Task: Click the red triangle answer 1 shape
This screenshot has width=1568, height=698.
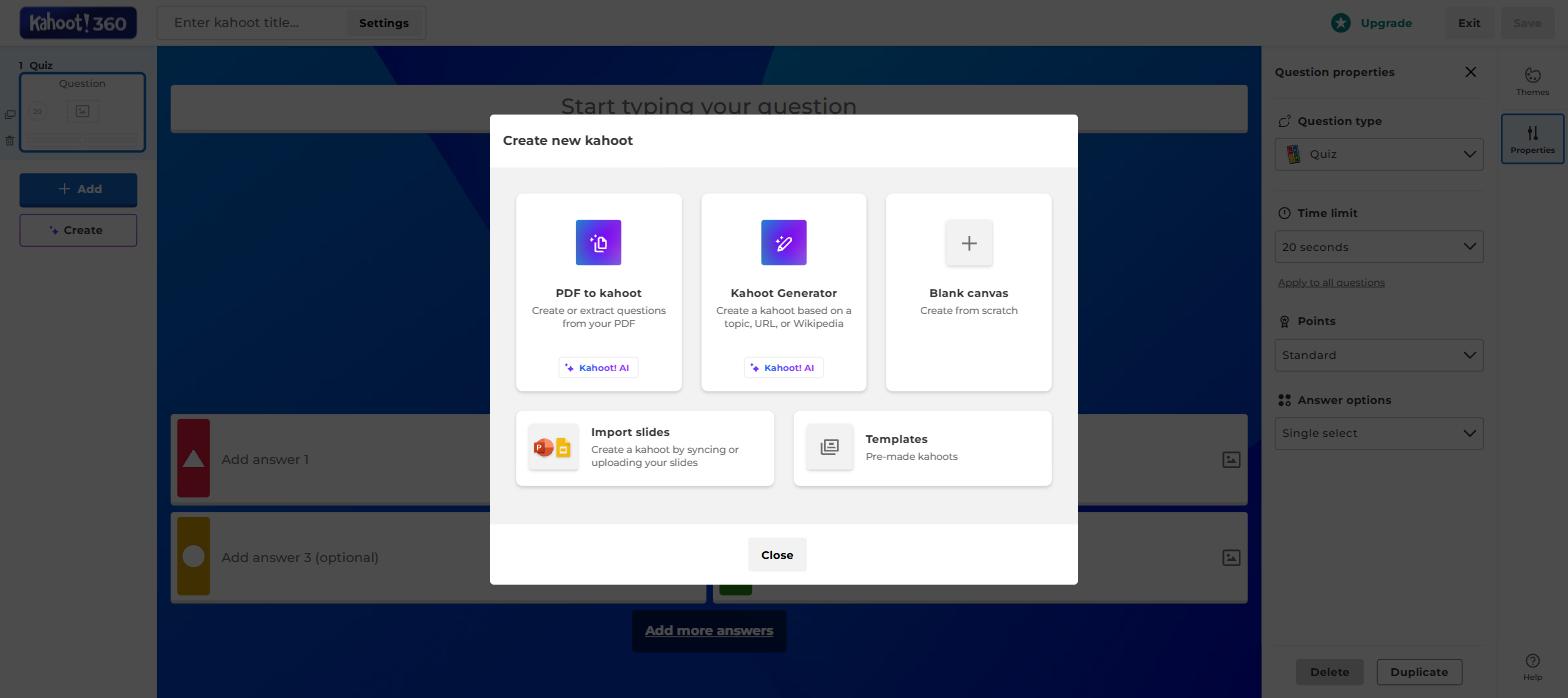Action: click(193, 458)
